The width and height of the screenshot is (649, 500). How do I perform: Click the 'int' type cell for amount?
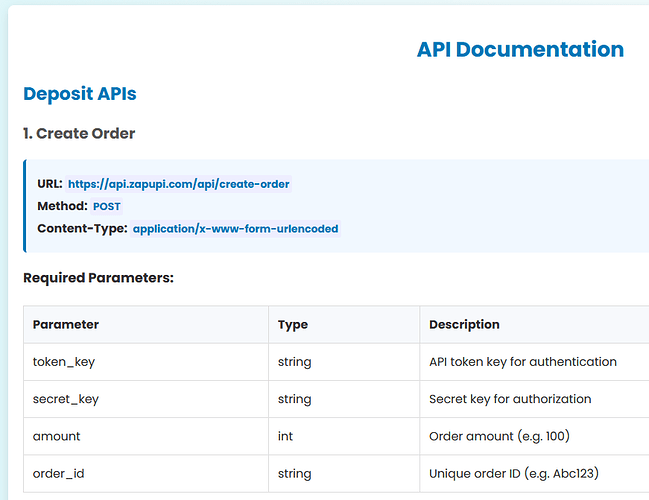(x=286, y=436)
